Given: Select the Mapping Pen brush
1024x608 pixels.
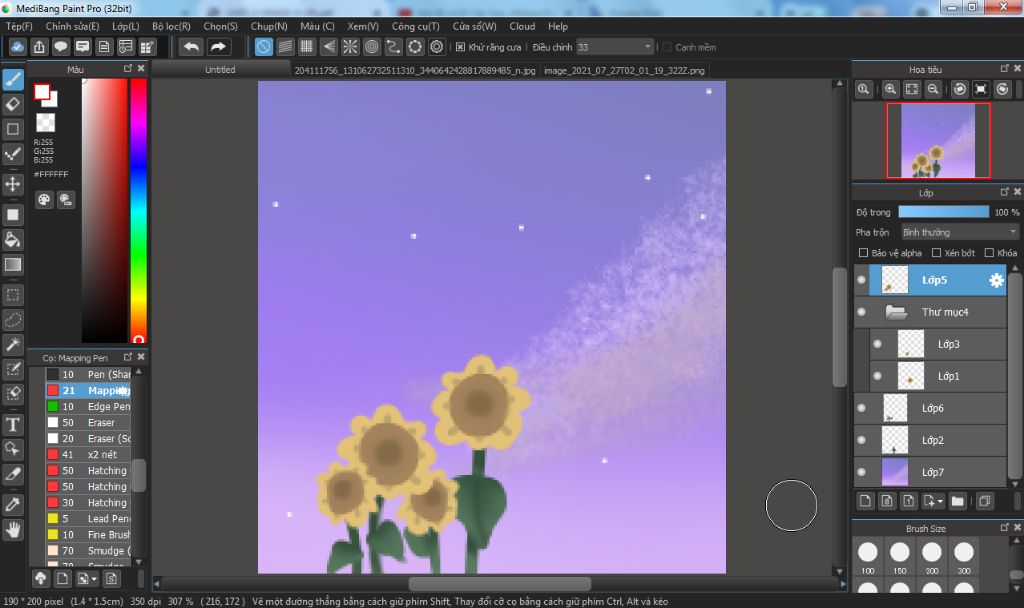Looking at the screenshot, I should (x=88, y=391).
